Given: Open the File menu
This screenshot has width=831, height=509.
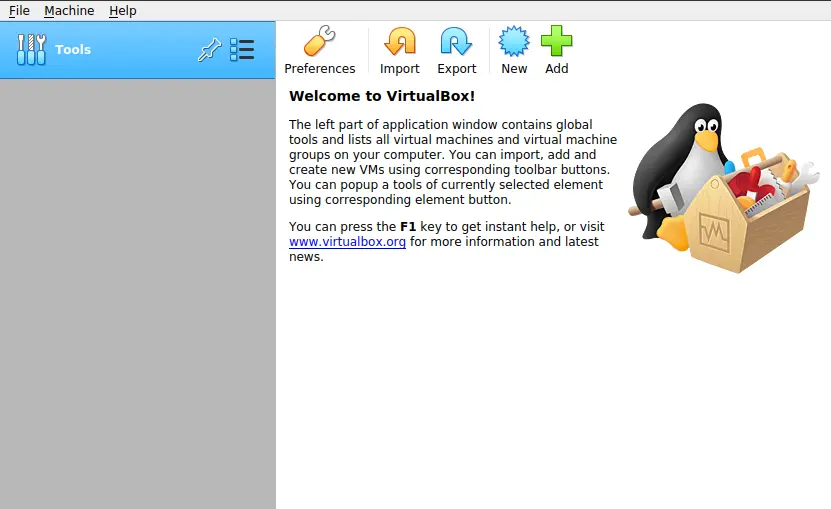Looking at the screenshot, I should (19, 11).
